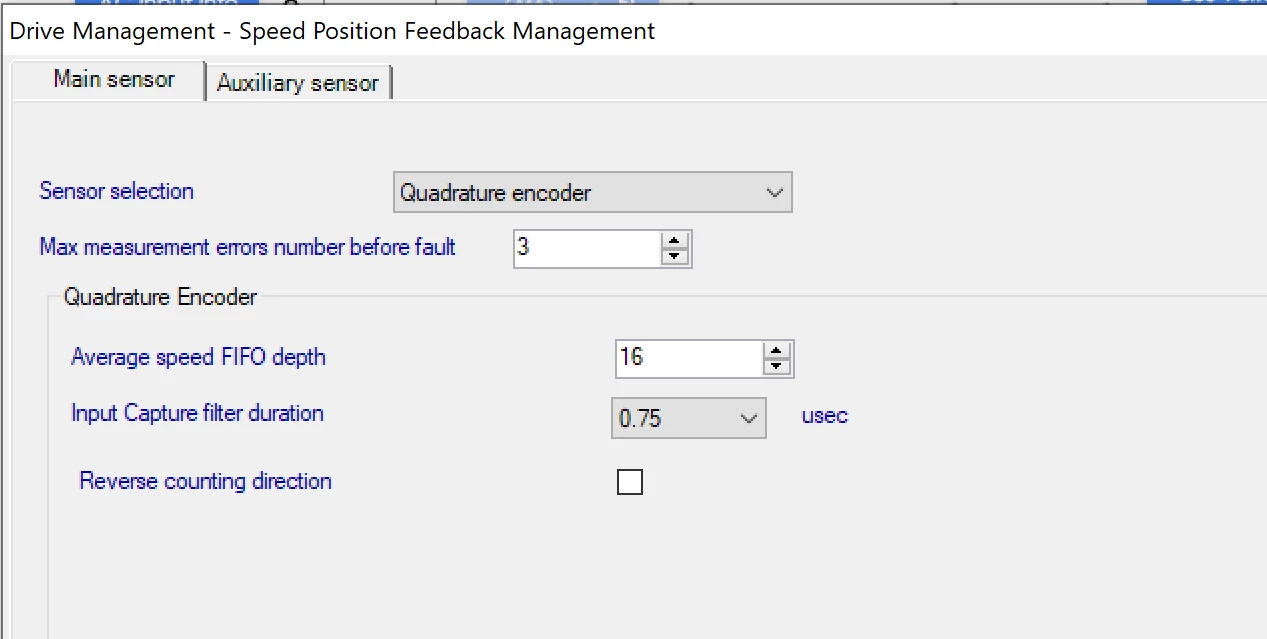Increment Average speed FIFO depth spinner
This screenshot has width=1267, height=639.
coord(777,350)
